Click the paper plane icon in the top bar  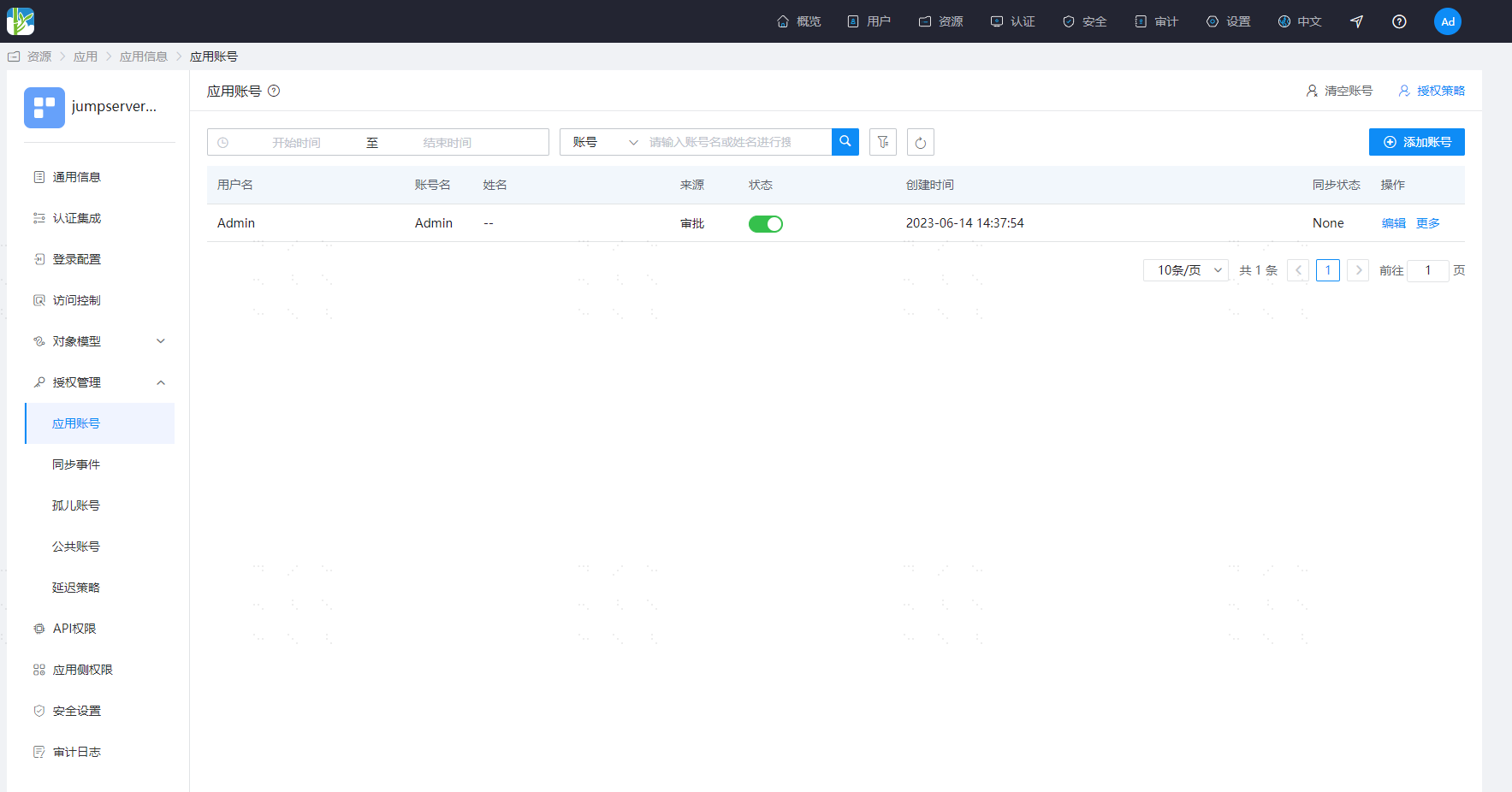point(1356,21)
